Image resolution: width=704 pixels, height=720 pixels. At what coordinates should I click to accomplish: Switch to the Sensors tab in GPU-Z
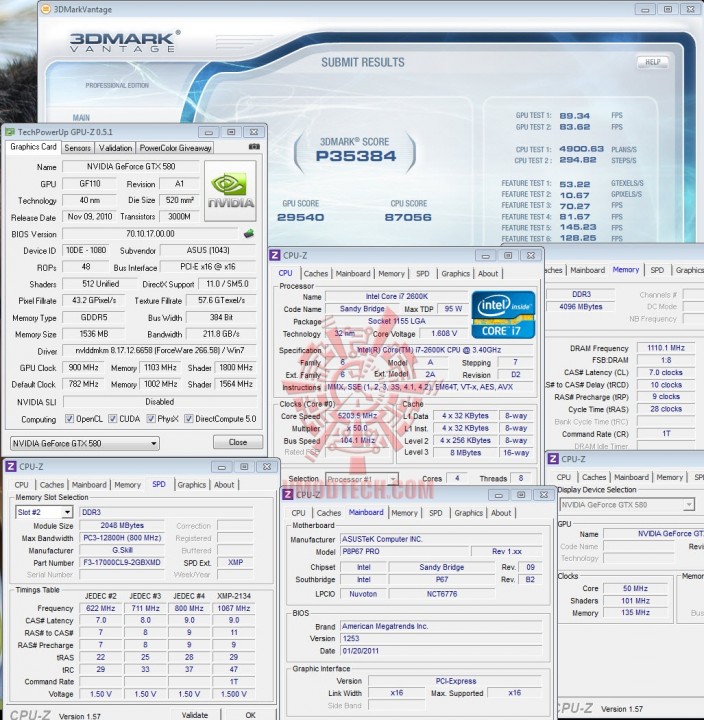point(77,148)
